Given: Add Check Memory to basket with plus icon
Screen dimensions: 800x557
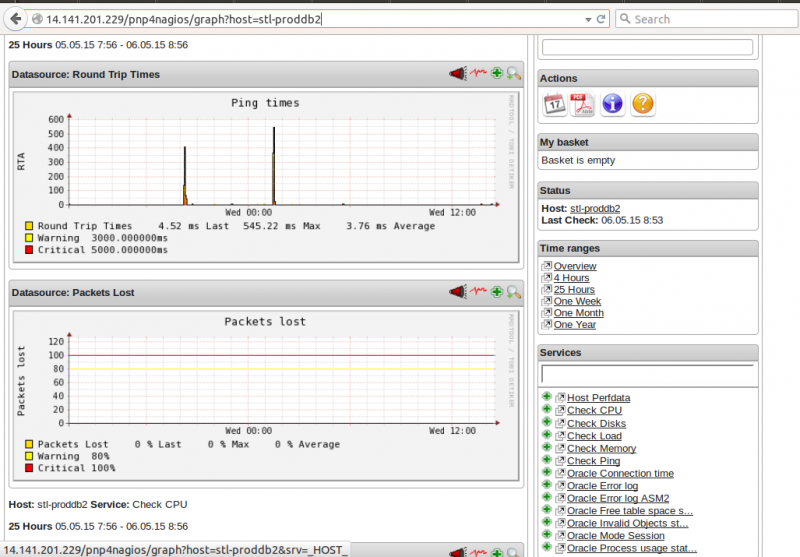Looking at the screenshot, I should [546, 447].
